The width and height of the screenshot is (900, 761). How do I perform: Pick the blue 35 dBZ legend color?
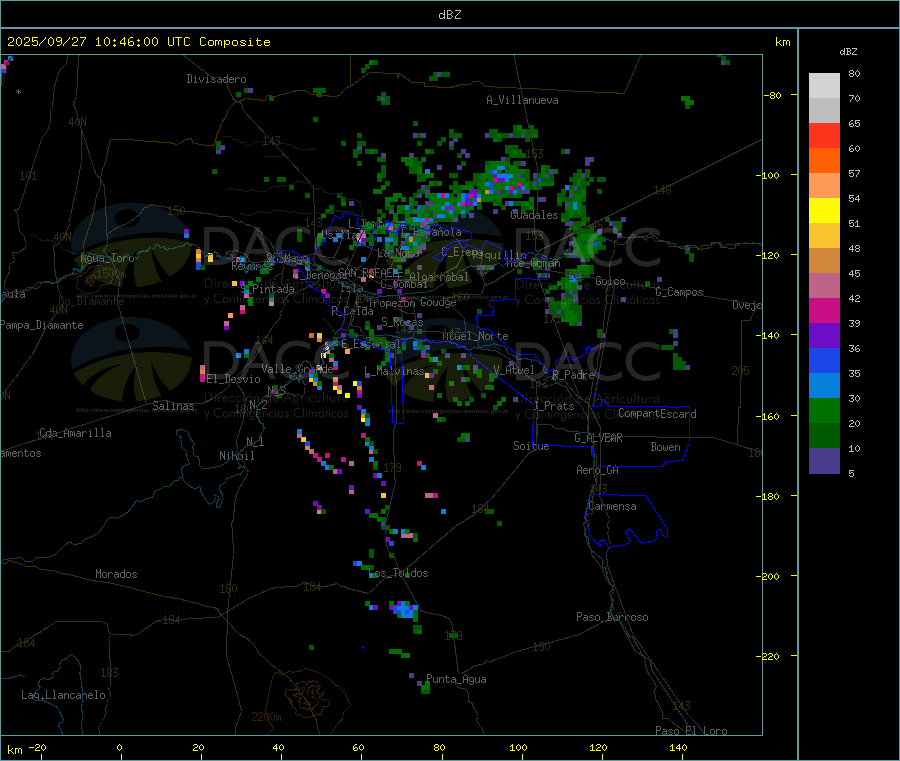[x=824, y=360]
